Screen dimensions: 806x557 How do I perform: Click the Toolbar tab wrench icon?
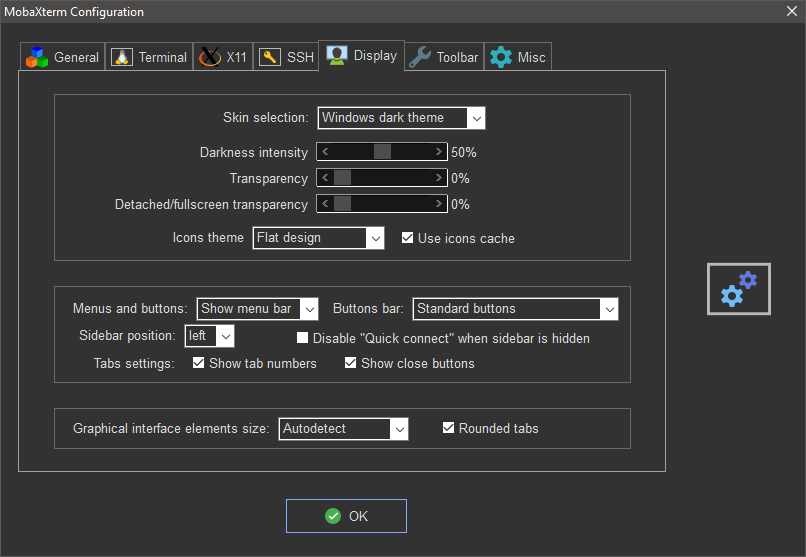point(420,57)
